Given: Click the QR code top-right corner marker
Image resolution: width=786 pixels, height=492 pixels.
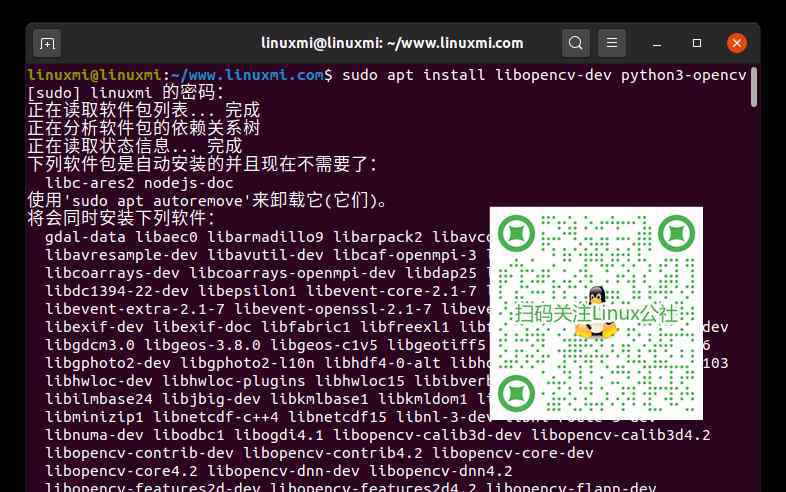Looking at the screenshot, I should (676, 235).
